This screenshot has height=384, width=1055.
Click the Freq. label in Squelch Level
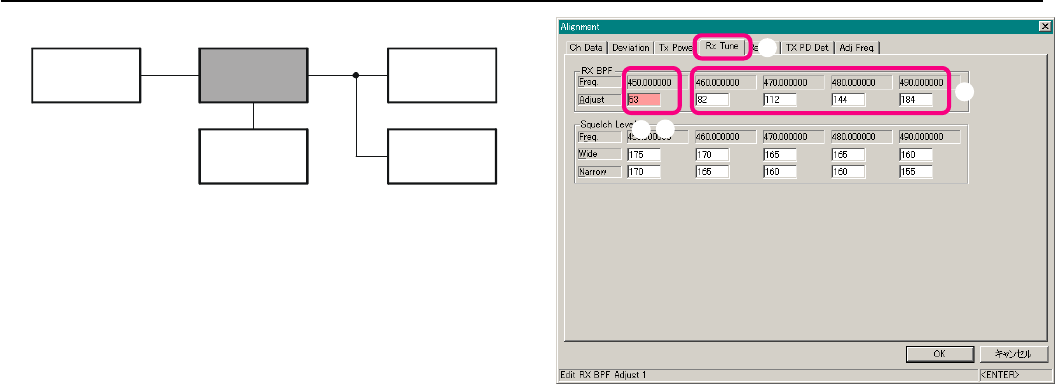[599, 137]
